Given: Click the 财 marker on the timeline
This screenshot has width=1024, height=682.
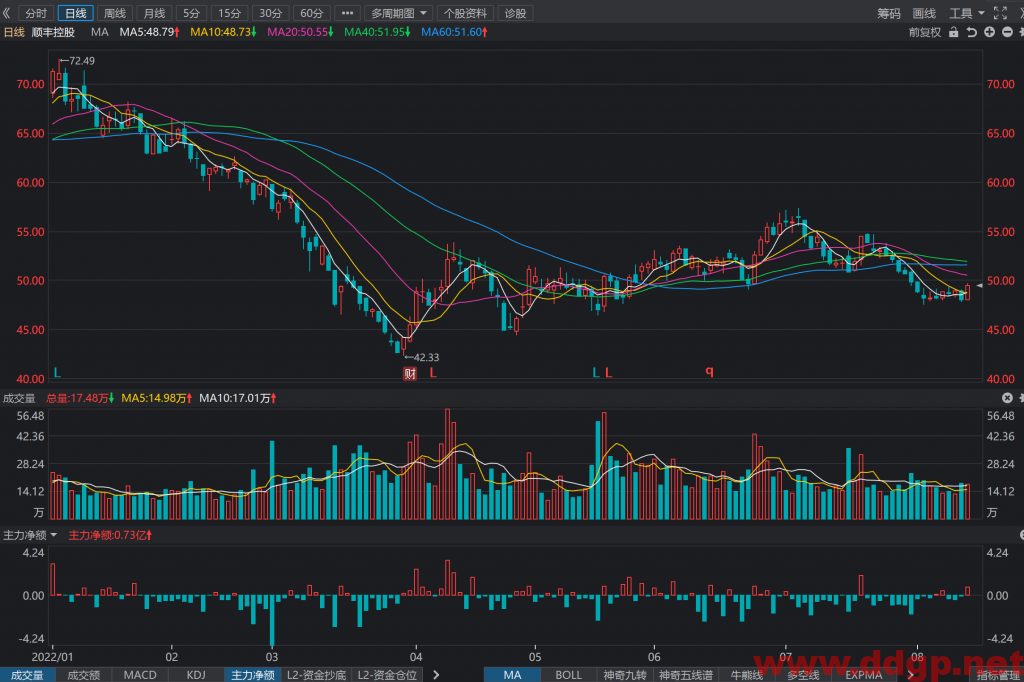Looking at the screenshot, I should click(x=409, y=374).
